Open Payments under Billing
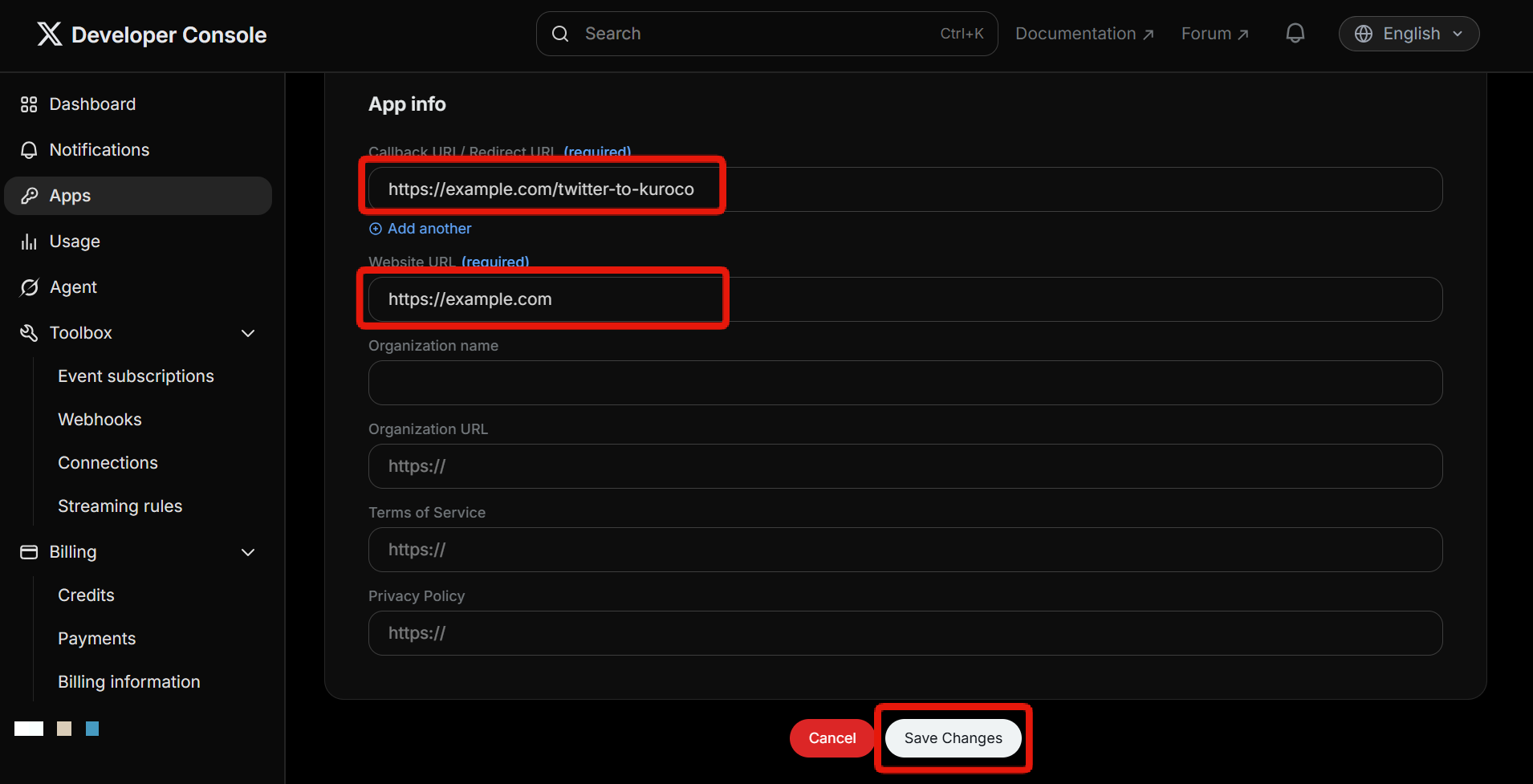The height and width of the screenshot is (784, 1533). (x=96, y=639)
